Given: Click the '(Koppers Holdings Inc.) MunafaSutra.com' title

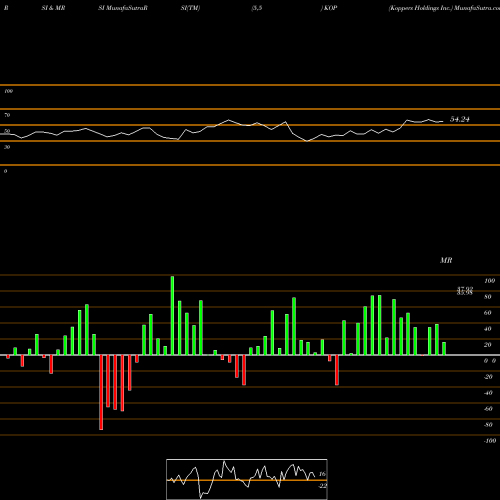Looking at the screenshot, I should point(444,8).
